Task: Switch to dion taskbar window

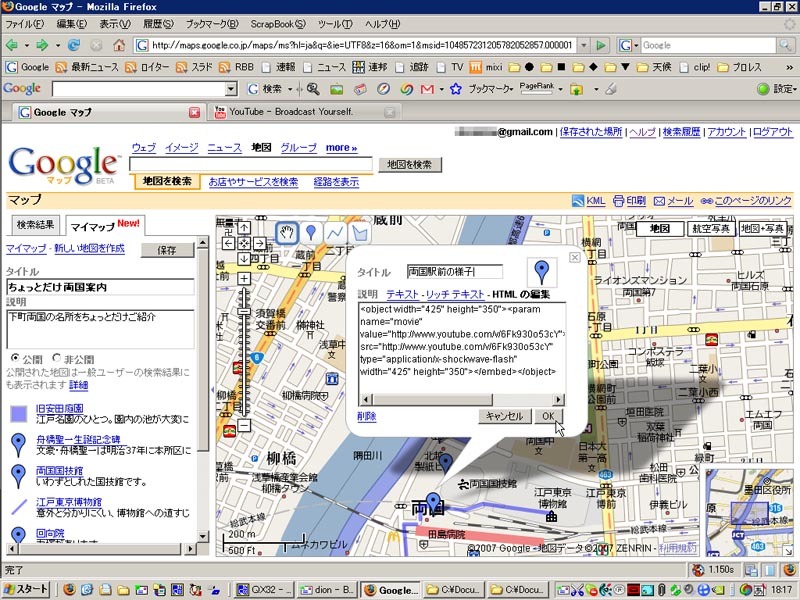Action: click(x=326, y=590)
